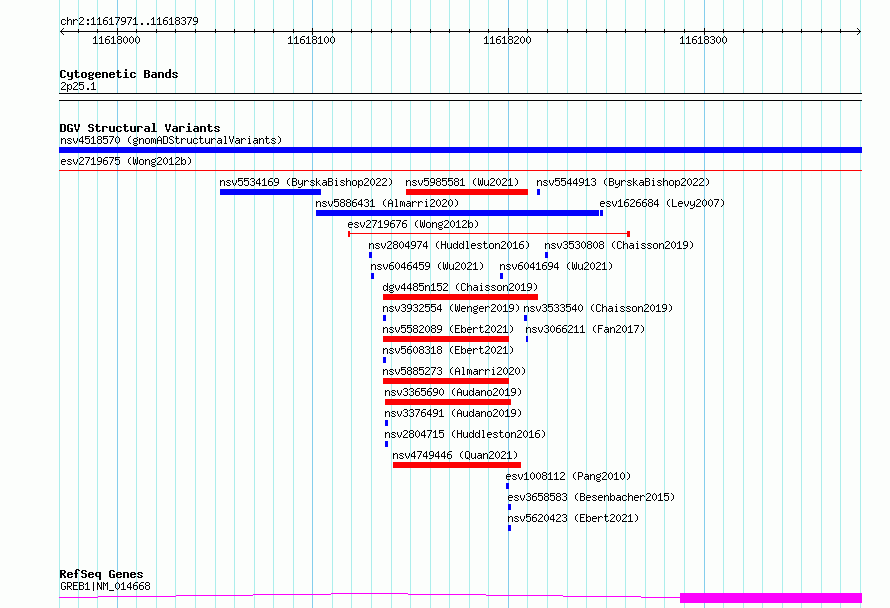Open nsv3365690 (Audano2019) label
Screen dimensions: 890x608
(x=453, y=392)
